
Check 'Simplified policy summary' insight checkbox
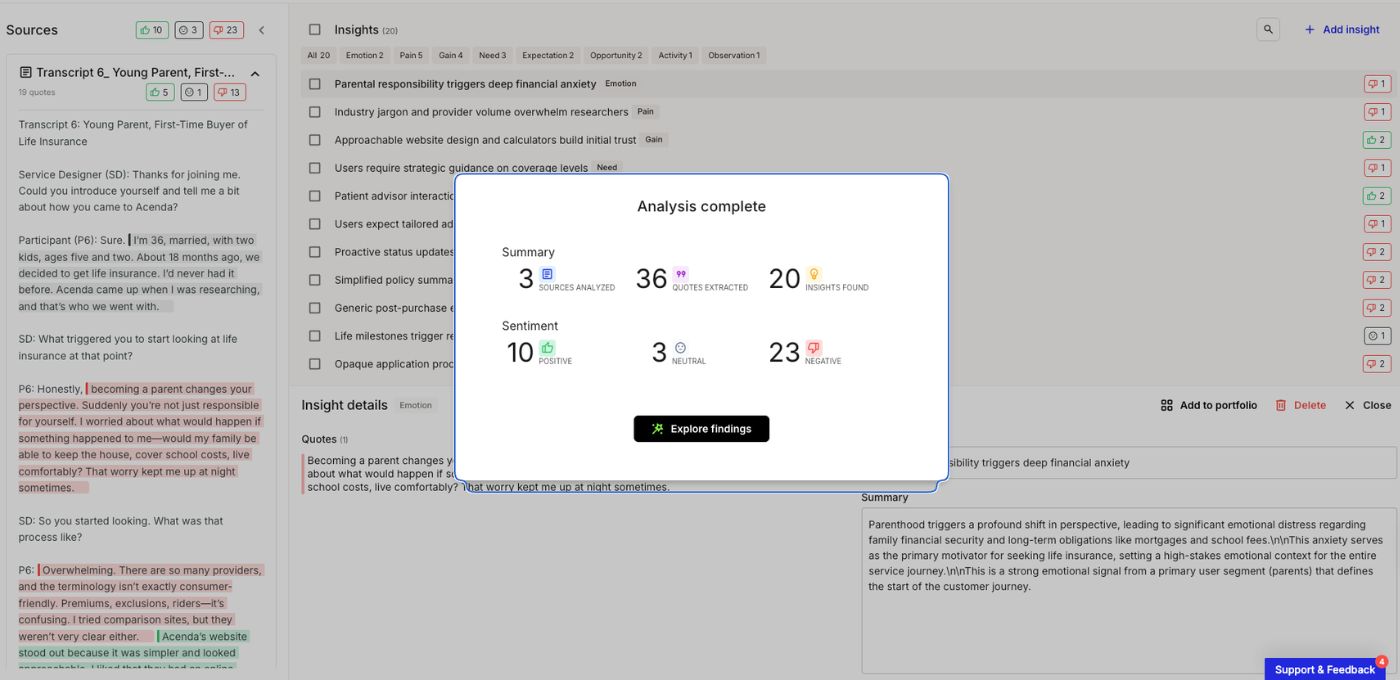[x=315, y=280]
